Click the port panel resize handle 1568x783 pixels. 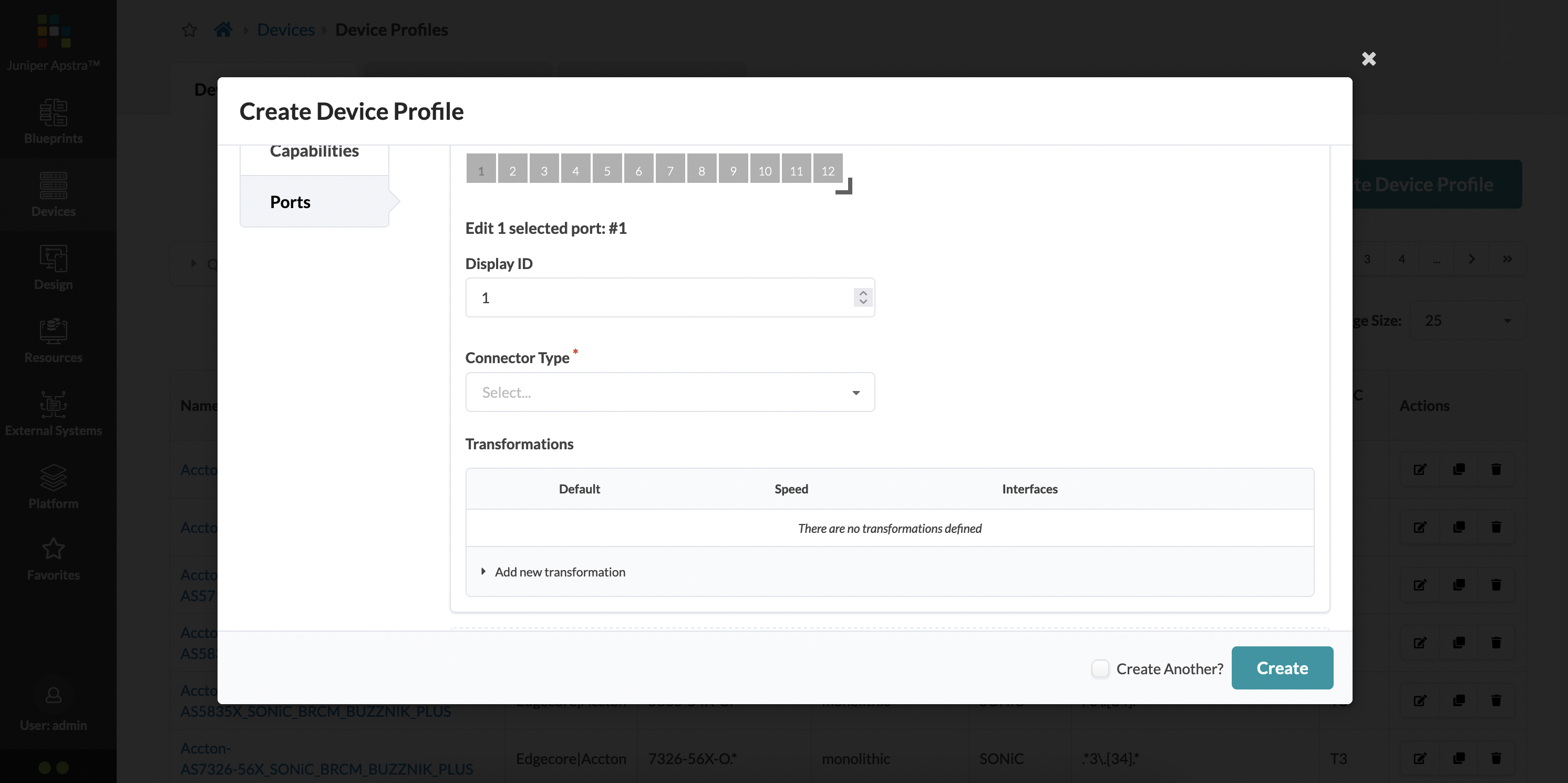click(x=845, y=187)
